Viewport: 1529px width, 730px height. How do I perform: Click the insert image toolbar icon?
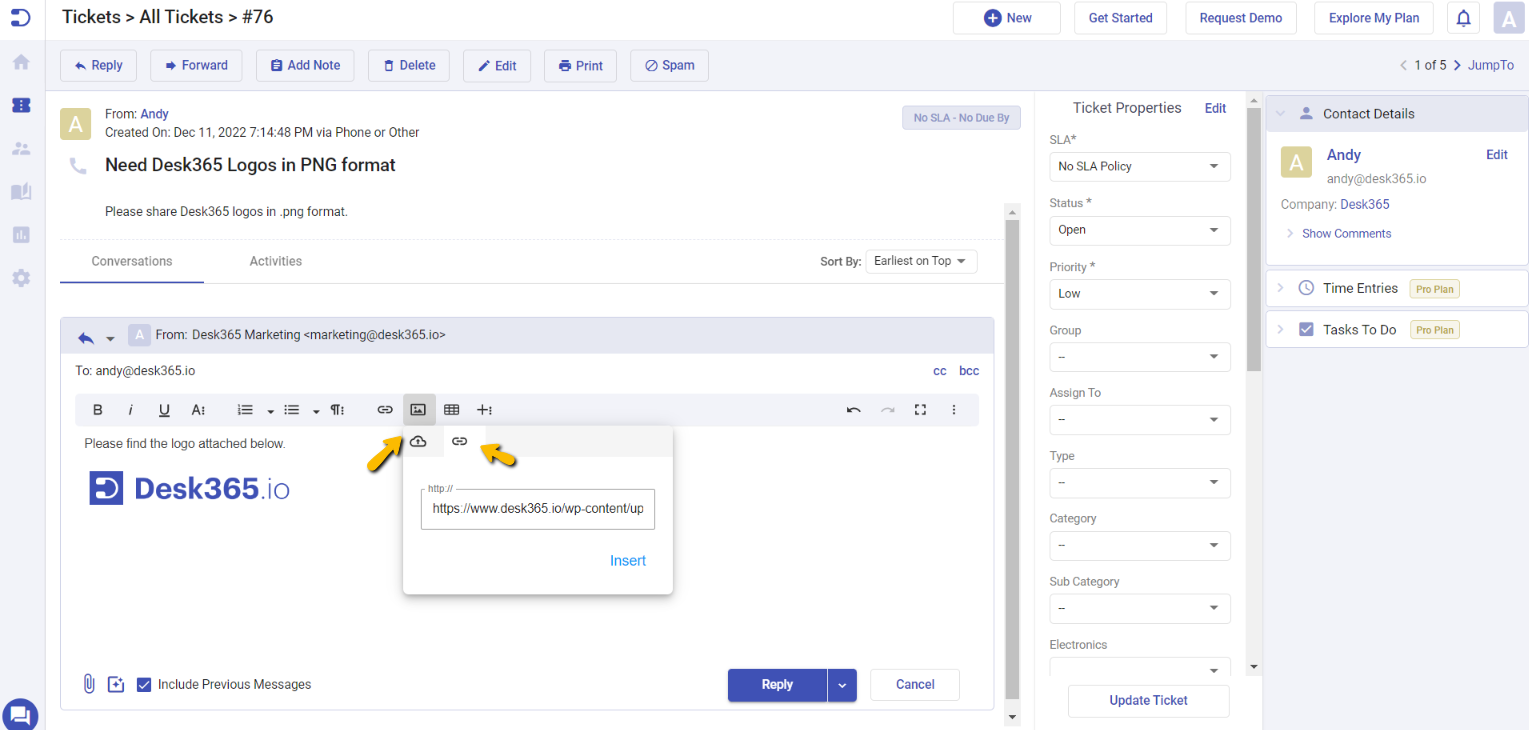pos(419,410)
